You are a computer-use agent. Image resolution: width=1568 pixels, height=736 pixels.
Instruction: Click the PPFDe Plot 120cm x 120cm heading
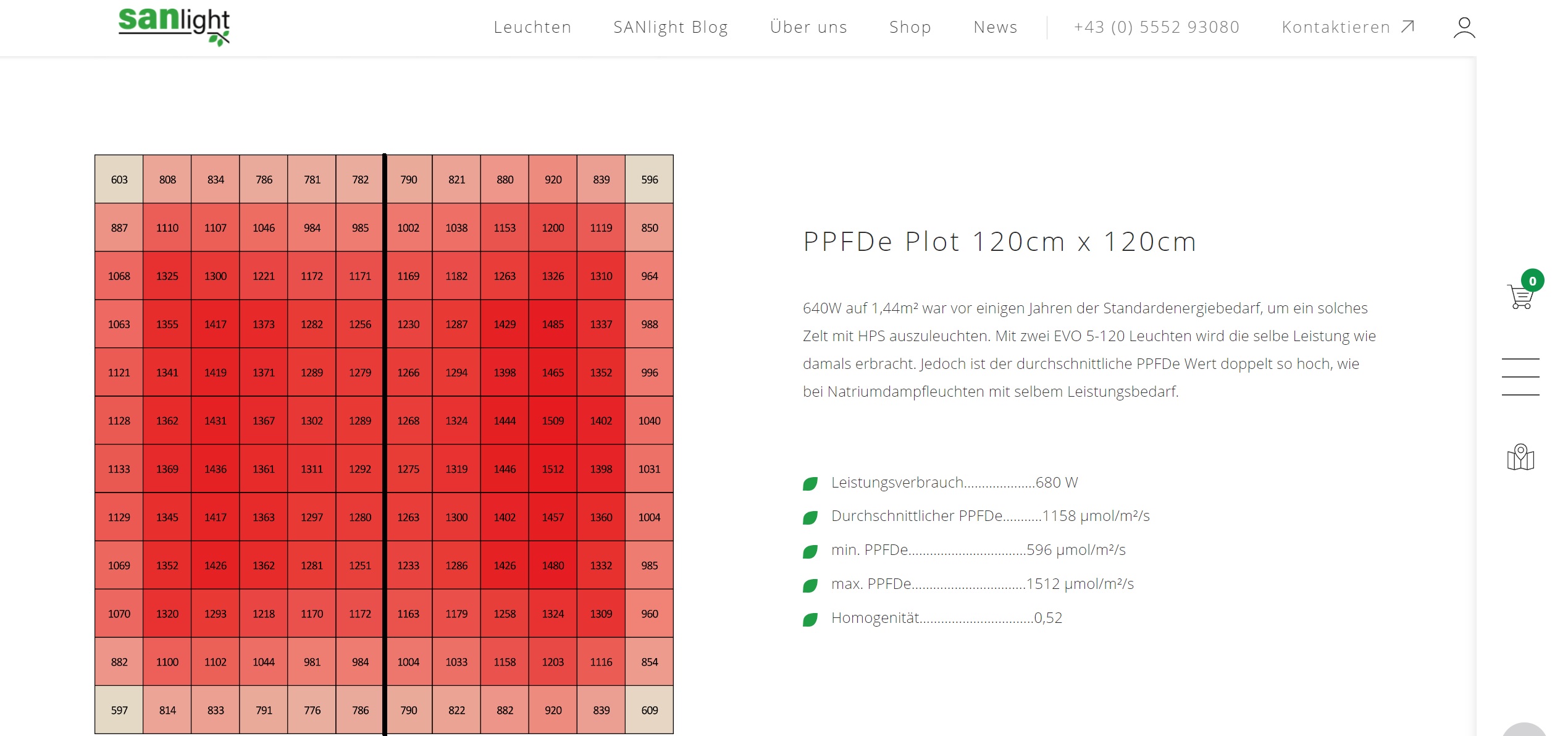coord(1000,242)
